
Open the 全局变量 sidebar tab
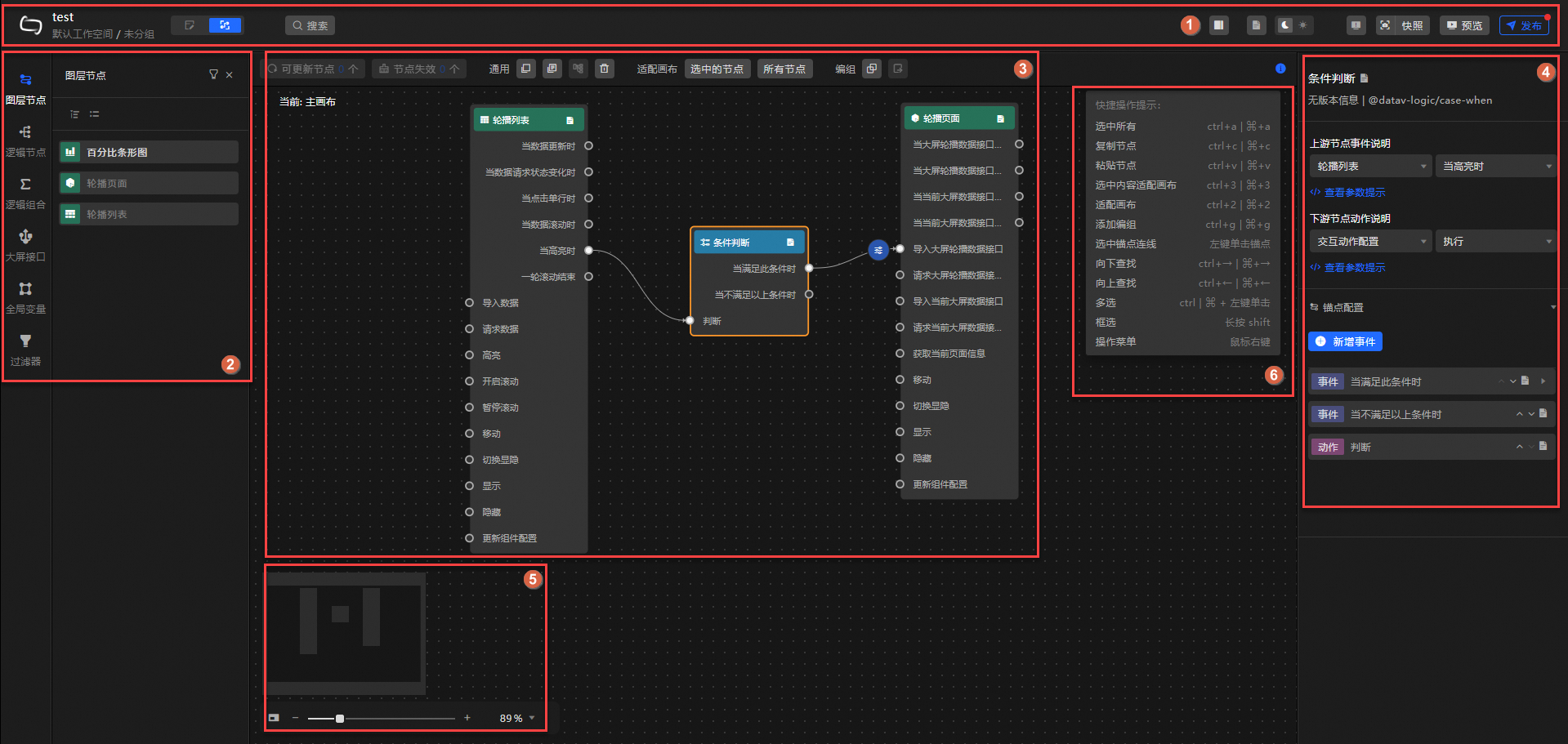(x=25, y=298)
